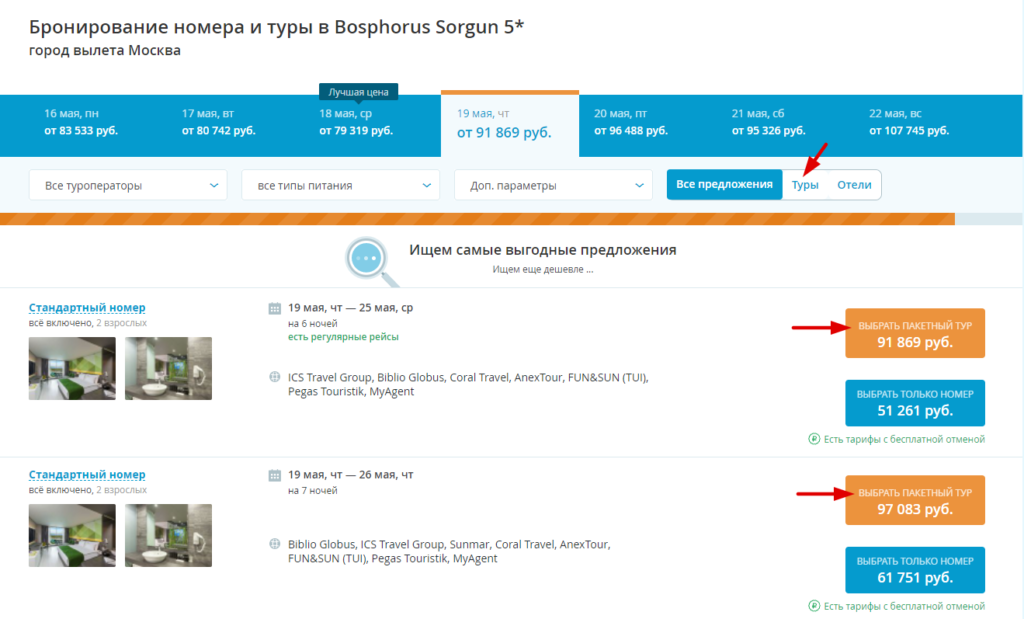The height and width of the screenshot is (619, 1024).
Task: Click the magnifier search progress icon
Action: click(x=366, y=259)
